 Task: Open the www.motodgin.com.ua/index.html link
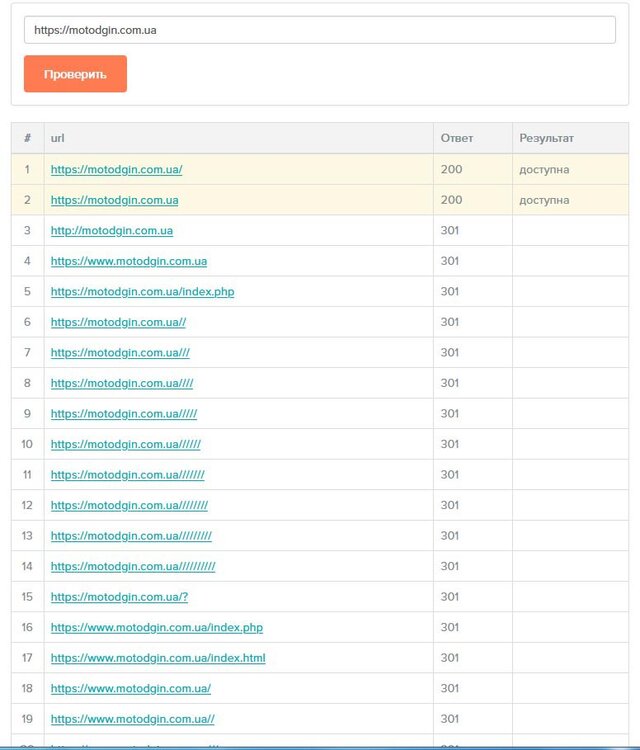coord(158,658)
